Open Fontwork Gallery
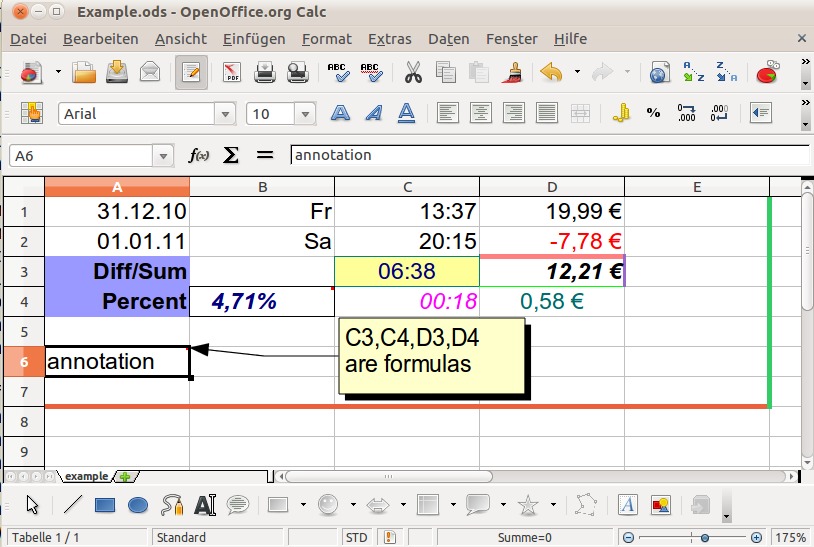The height and width of the screenshot is (547, 814). coord(628,504)
